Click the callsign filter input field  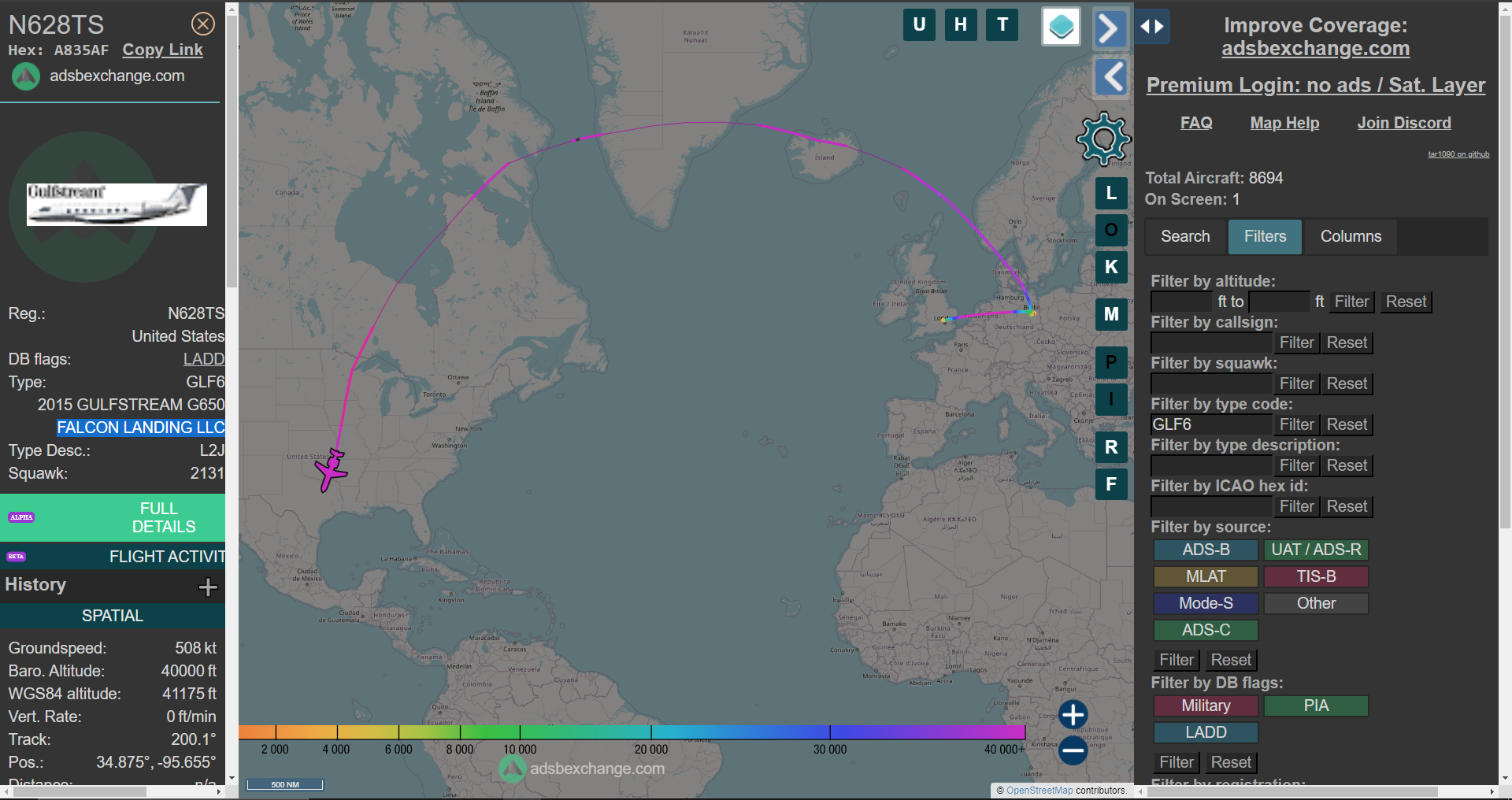(x=1211, y=343)
